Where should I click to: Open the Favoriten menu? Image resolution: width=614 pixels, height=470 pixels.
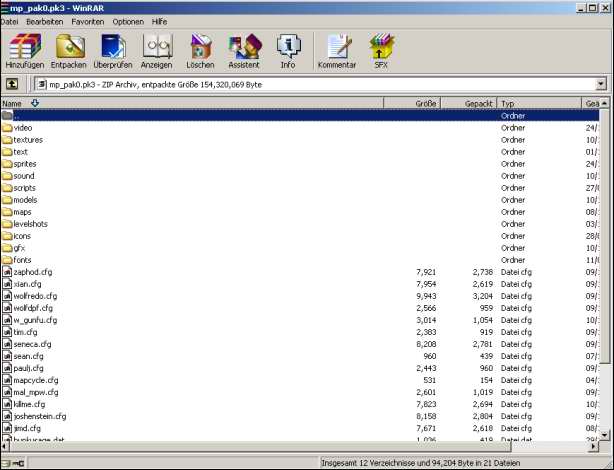pyautogui.click(x=87, y=21)
